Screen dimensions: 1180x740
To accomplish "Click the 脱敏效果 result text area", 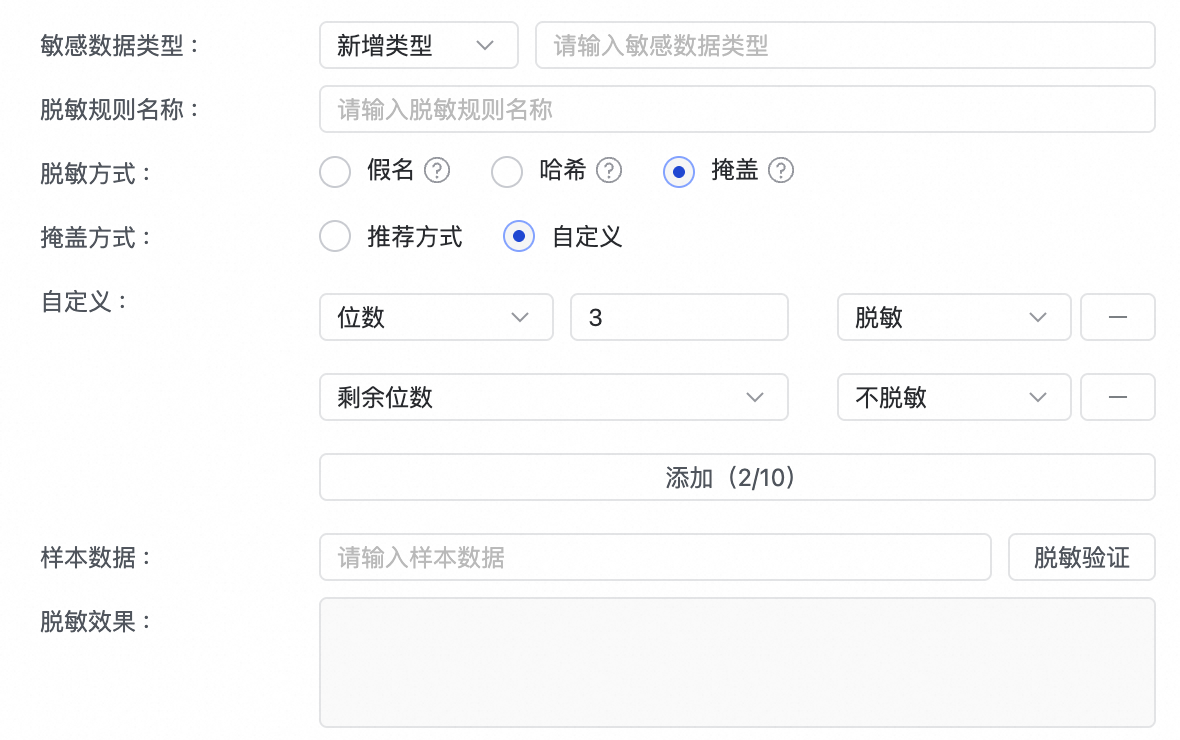I will tap(737, 662).
